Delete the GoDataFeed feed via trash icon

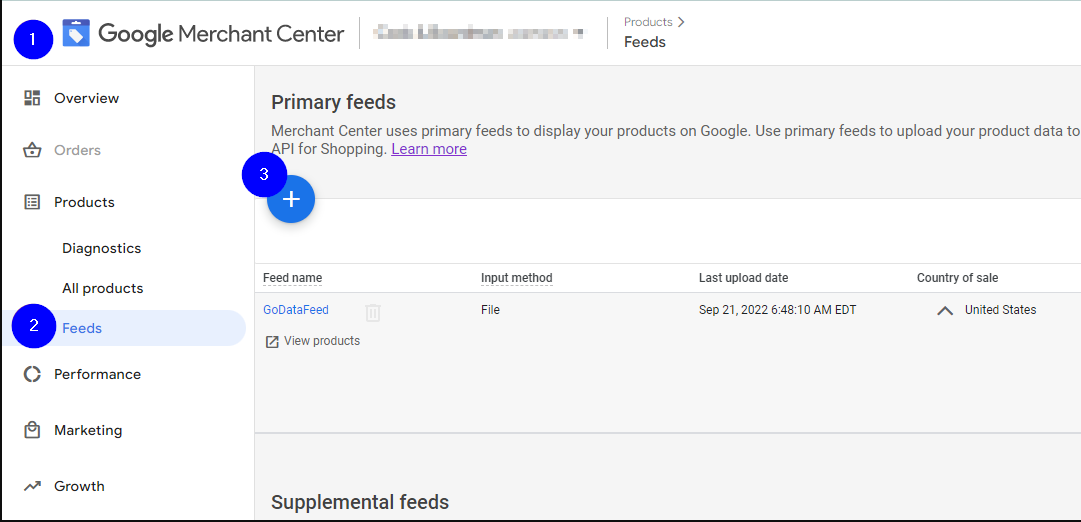coord(373,312)
